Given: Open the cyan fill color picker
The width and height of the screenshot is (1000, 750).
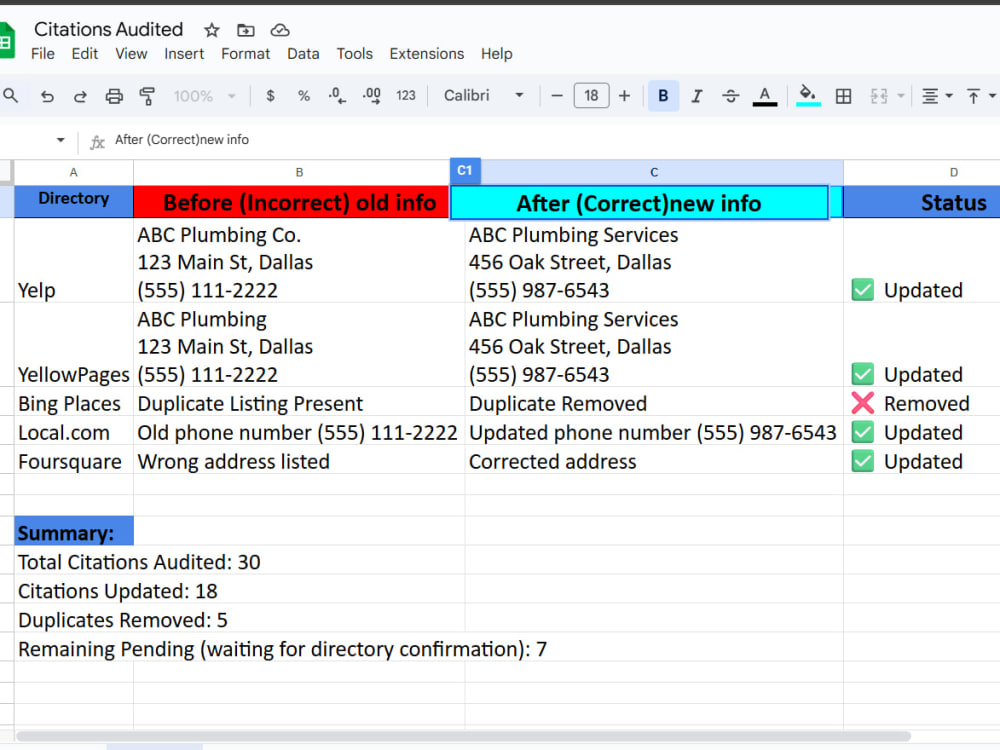Looking at the screenshot, I should coord(808,96).
